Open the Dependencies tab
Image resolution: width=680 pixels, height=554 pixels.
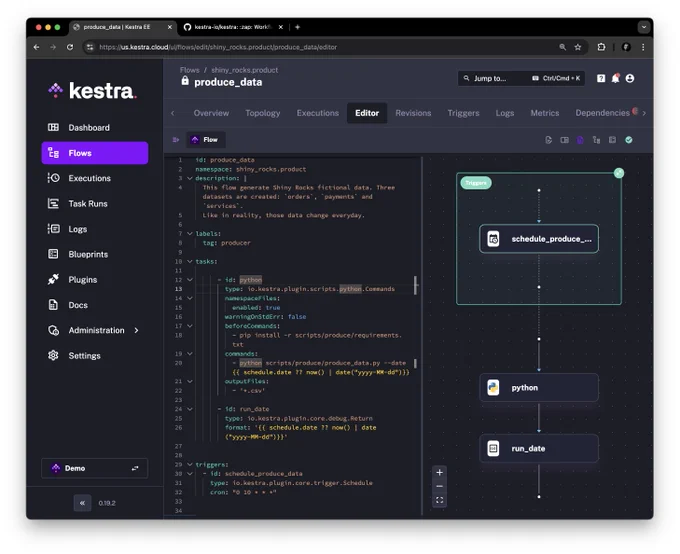(x=602, y=113)
